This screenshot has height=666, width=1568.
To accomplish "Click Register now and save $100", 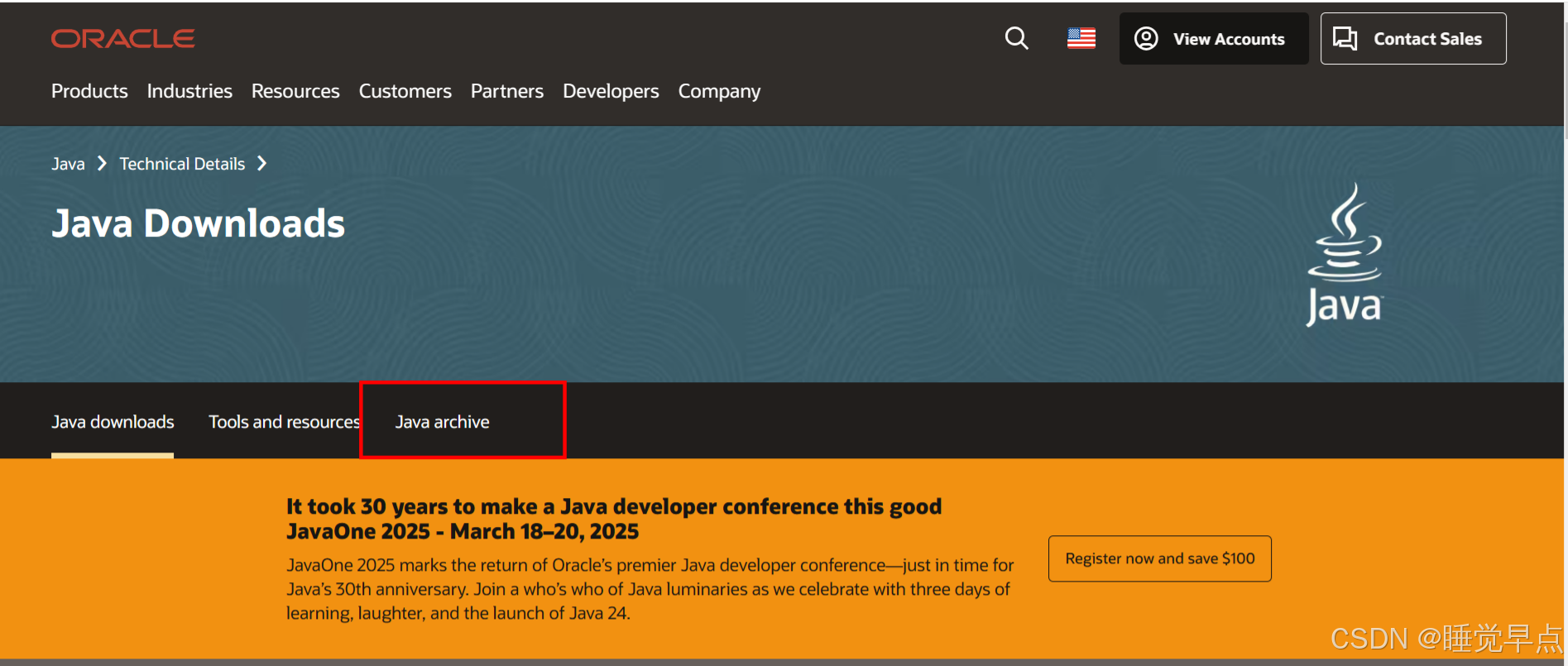I will (x=1160, y=558).
